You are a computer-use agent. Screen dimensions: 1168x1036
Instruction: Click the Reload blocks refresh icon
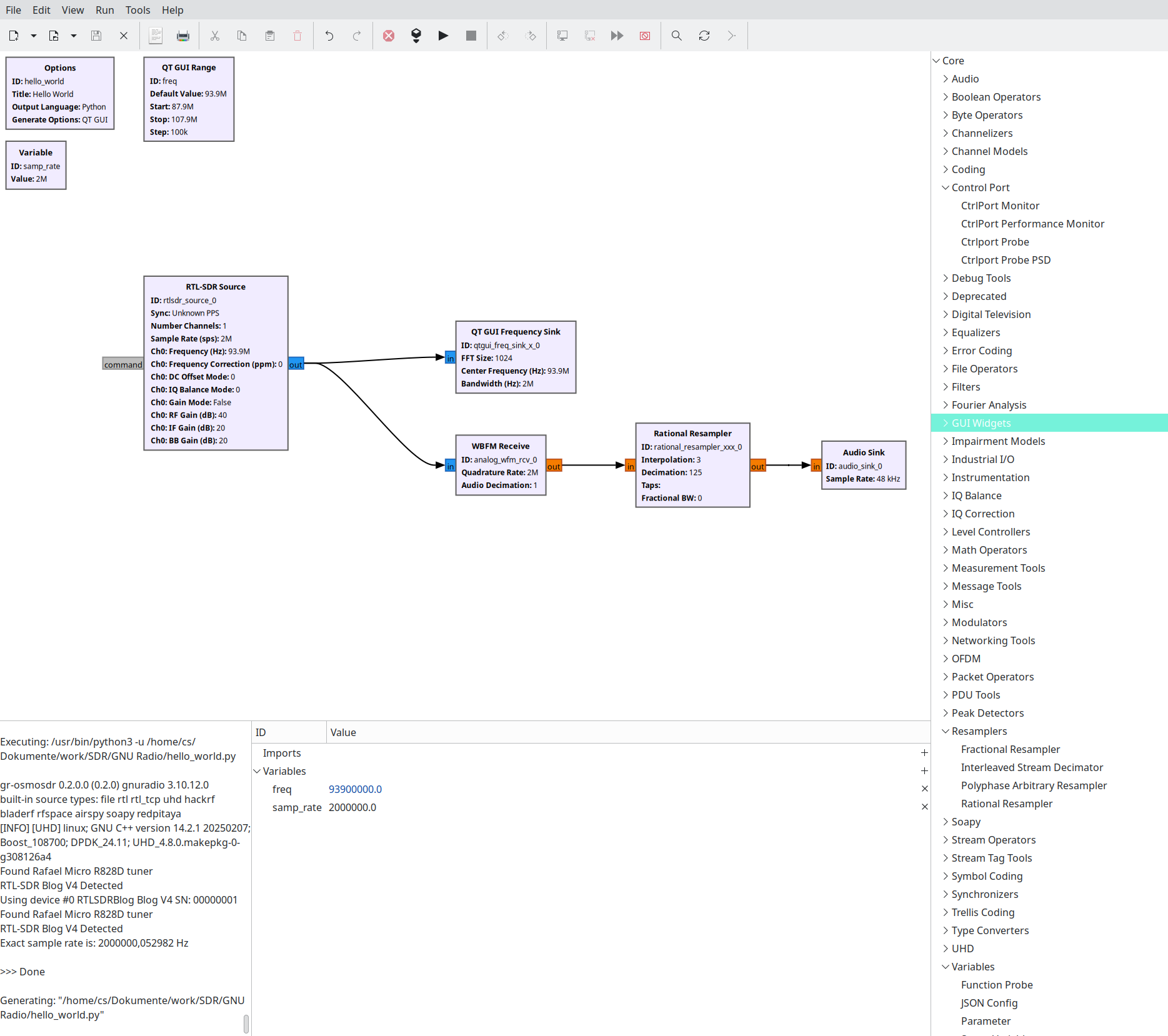coord(704,36)
